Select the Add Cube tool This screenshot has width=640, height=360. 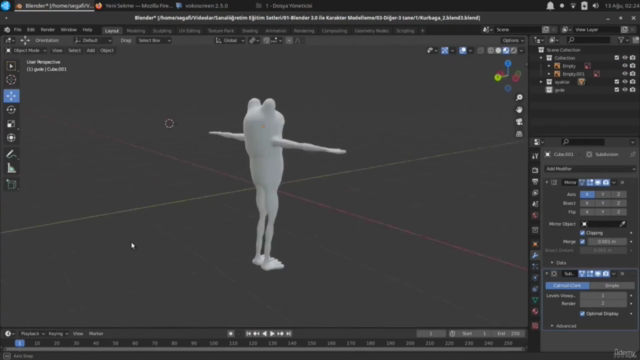pyautogui.click(x=11, y=184)
